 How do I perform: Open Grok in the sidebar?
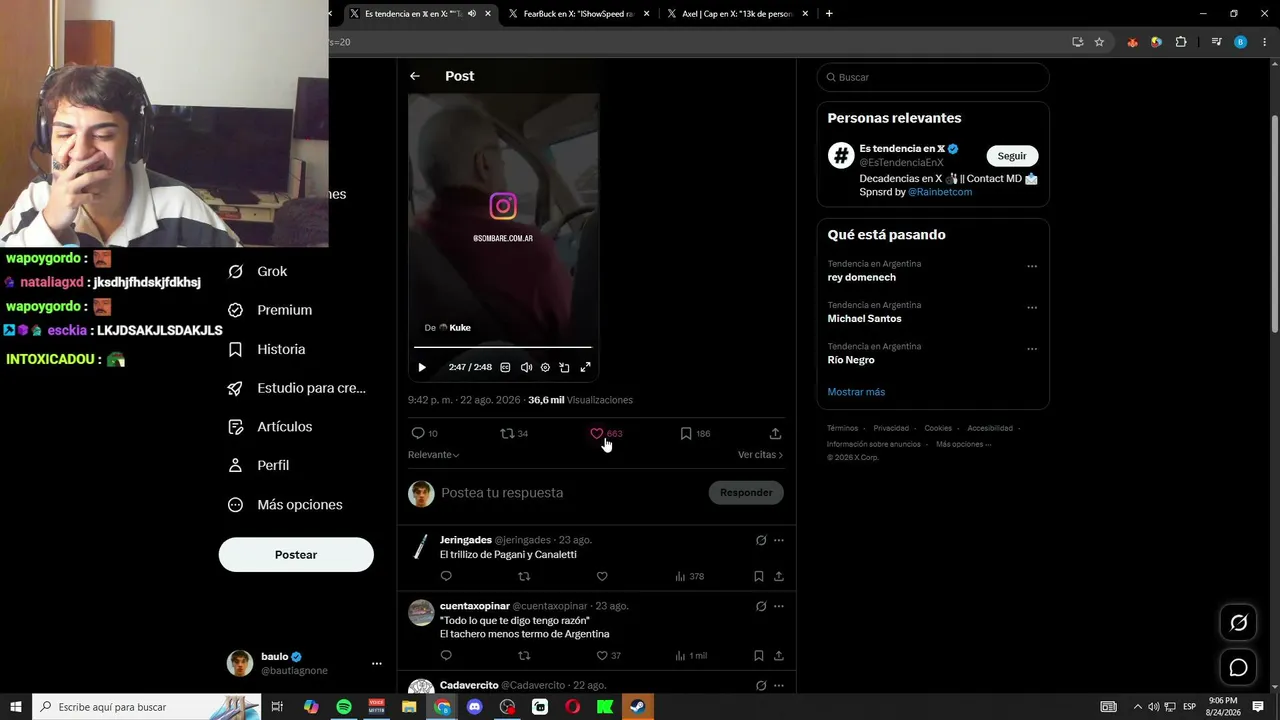pyautogui.click(x=258, y=271)
